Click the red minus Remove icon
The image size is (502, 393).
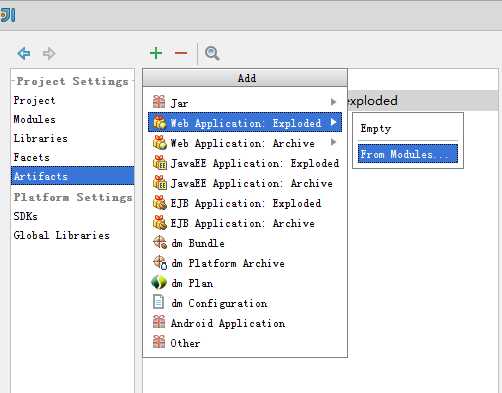point(181,53)
